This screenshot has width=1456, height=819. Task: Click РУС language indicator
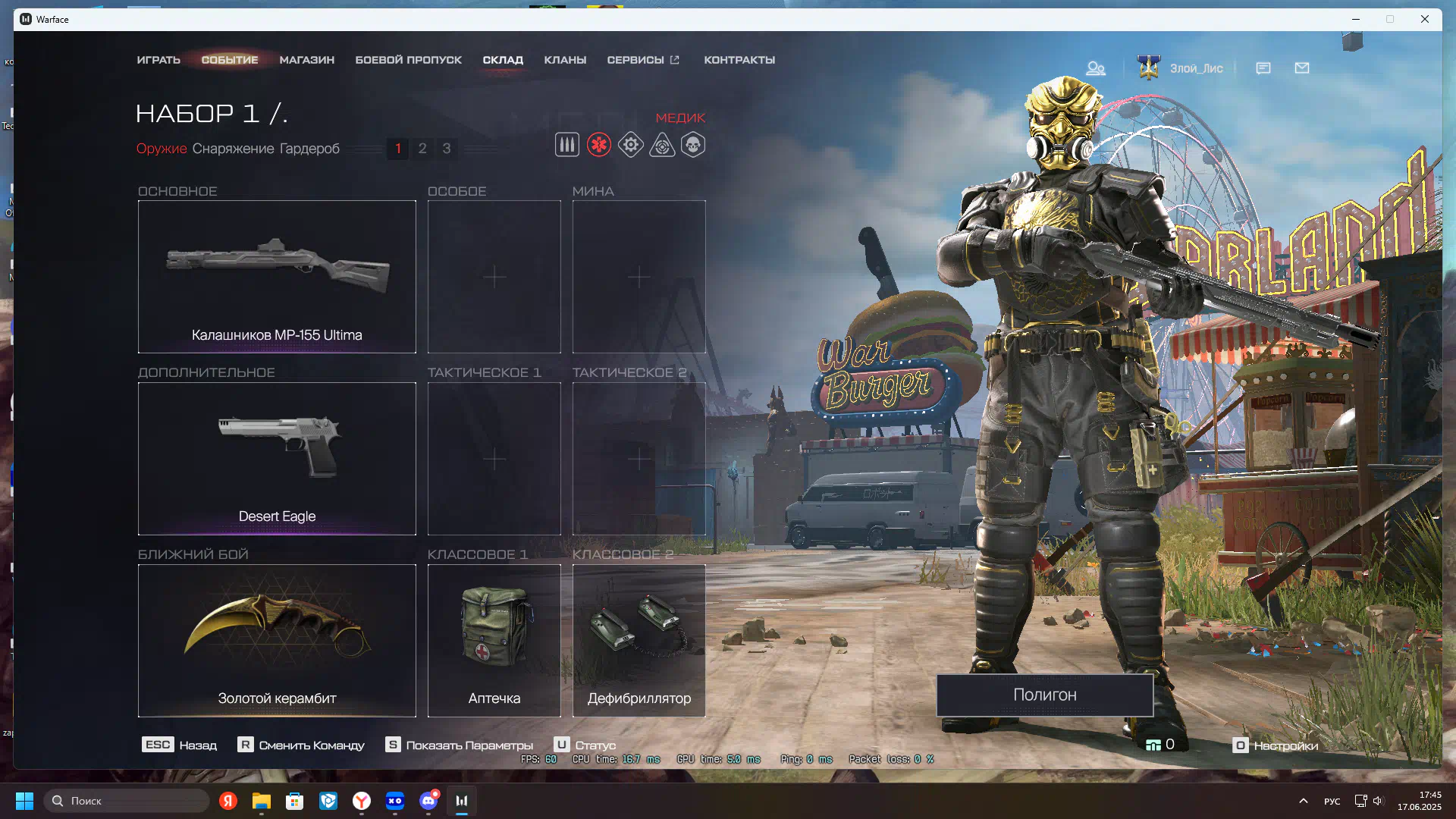click(1332, 802)
